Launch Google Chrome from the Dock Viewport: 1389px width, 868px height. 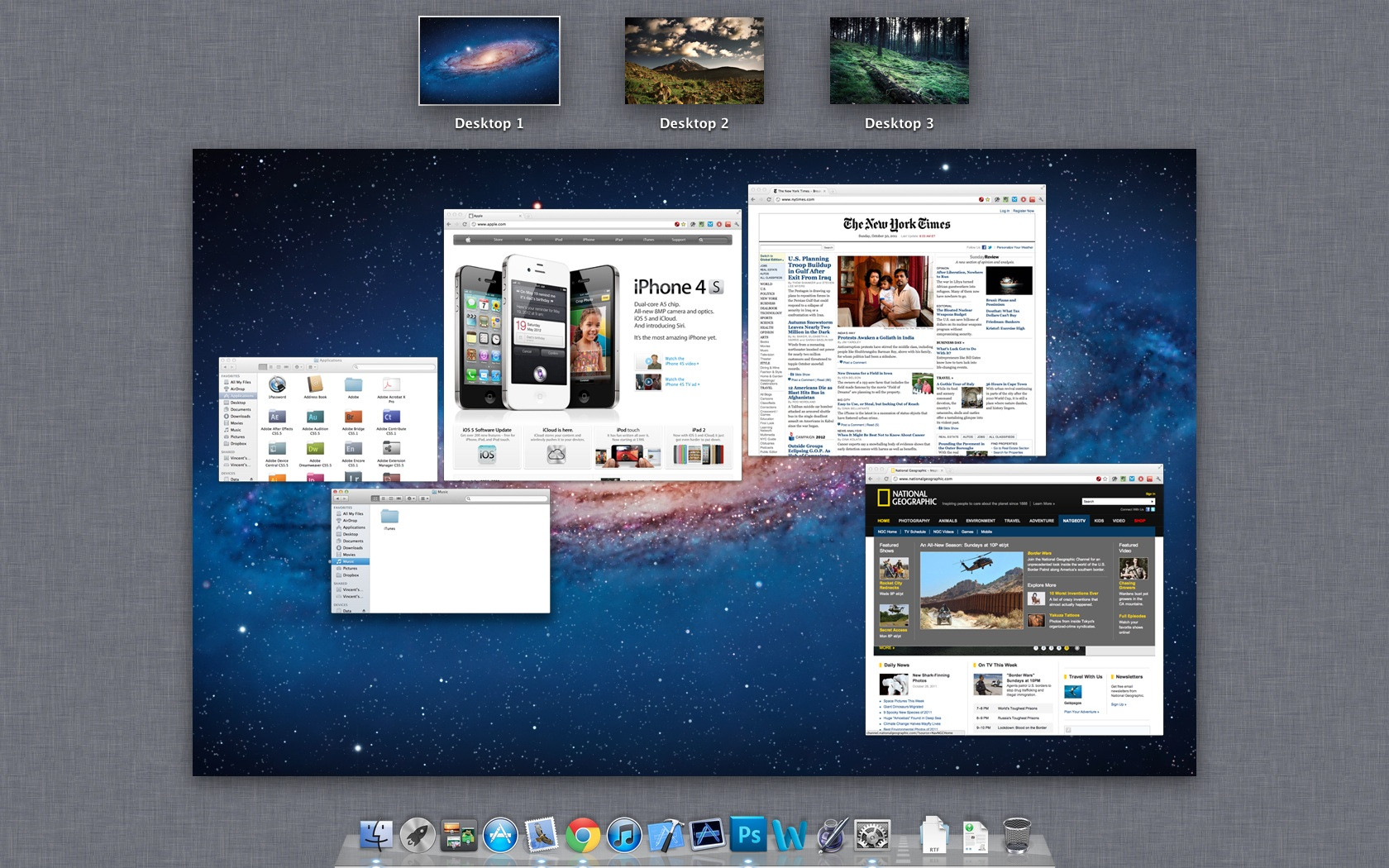tap(583, 836)
